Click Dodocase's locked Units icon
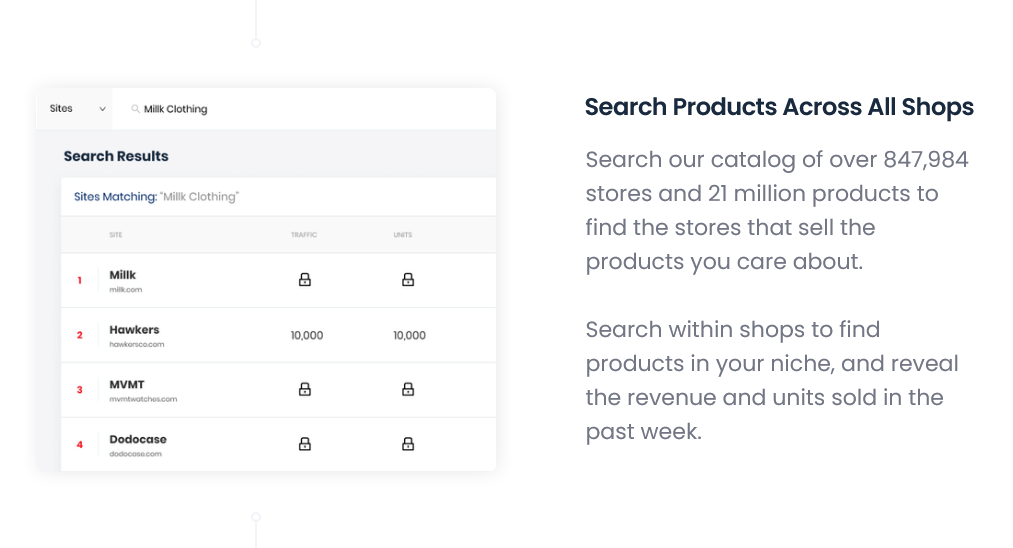This screenshot has height=548, width=1013. (x=408, y=444)
